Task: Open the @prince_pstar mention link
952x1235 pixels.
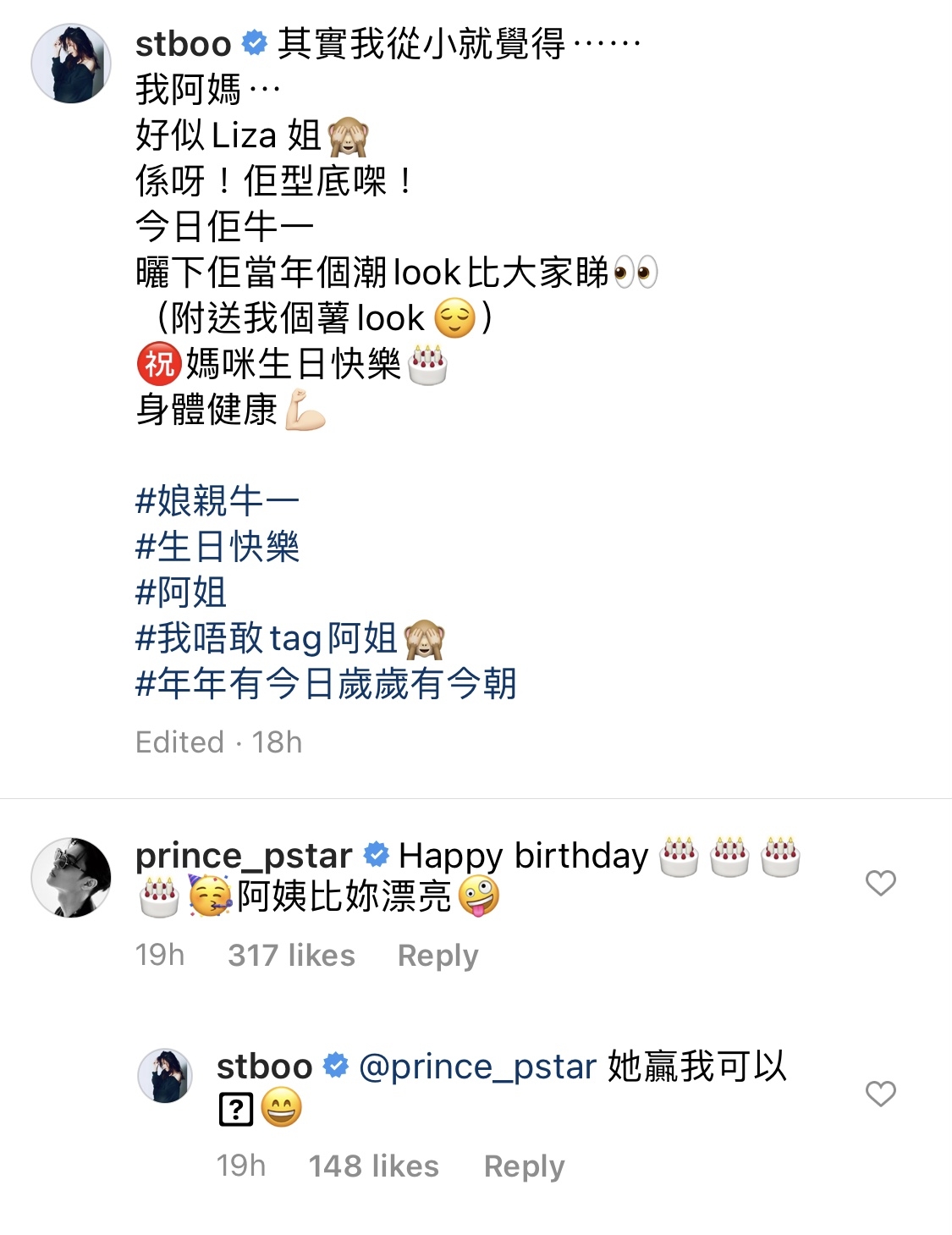Action: (478, 1067)
